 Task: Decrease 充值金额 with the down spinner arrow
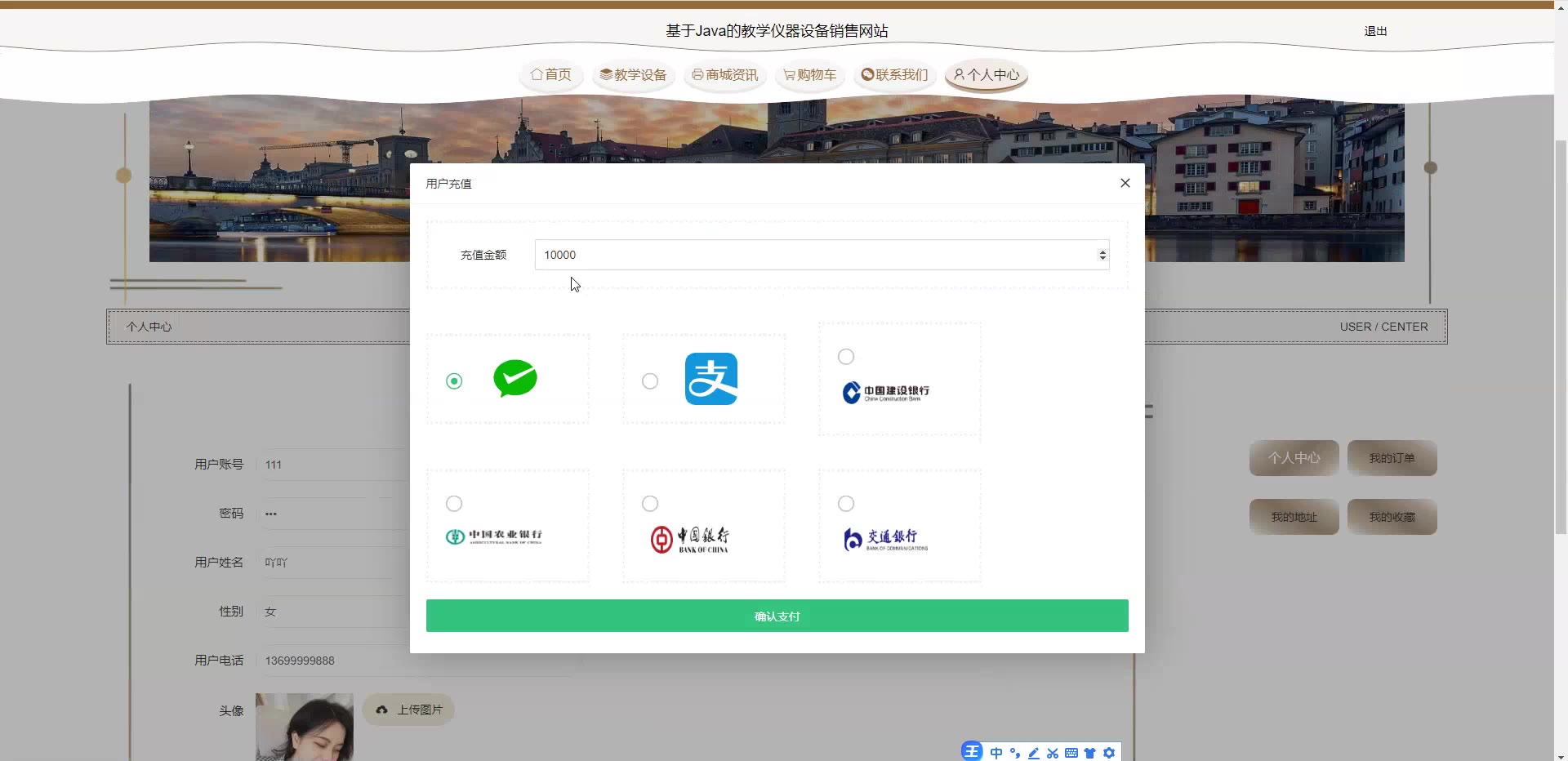tap(1102, 259)
